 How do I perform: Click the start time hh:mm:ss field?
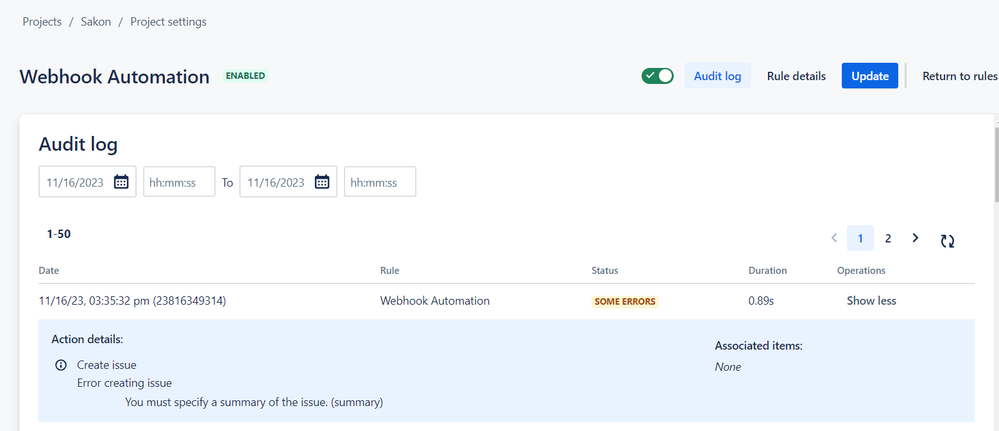pyautogui.click(x=179, y=182)
